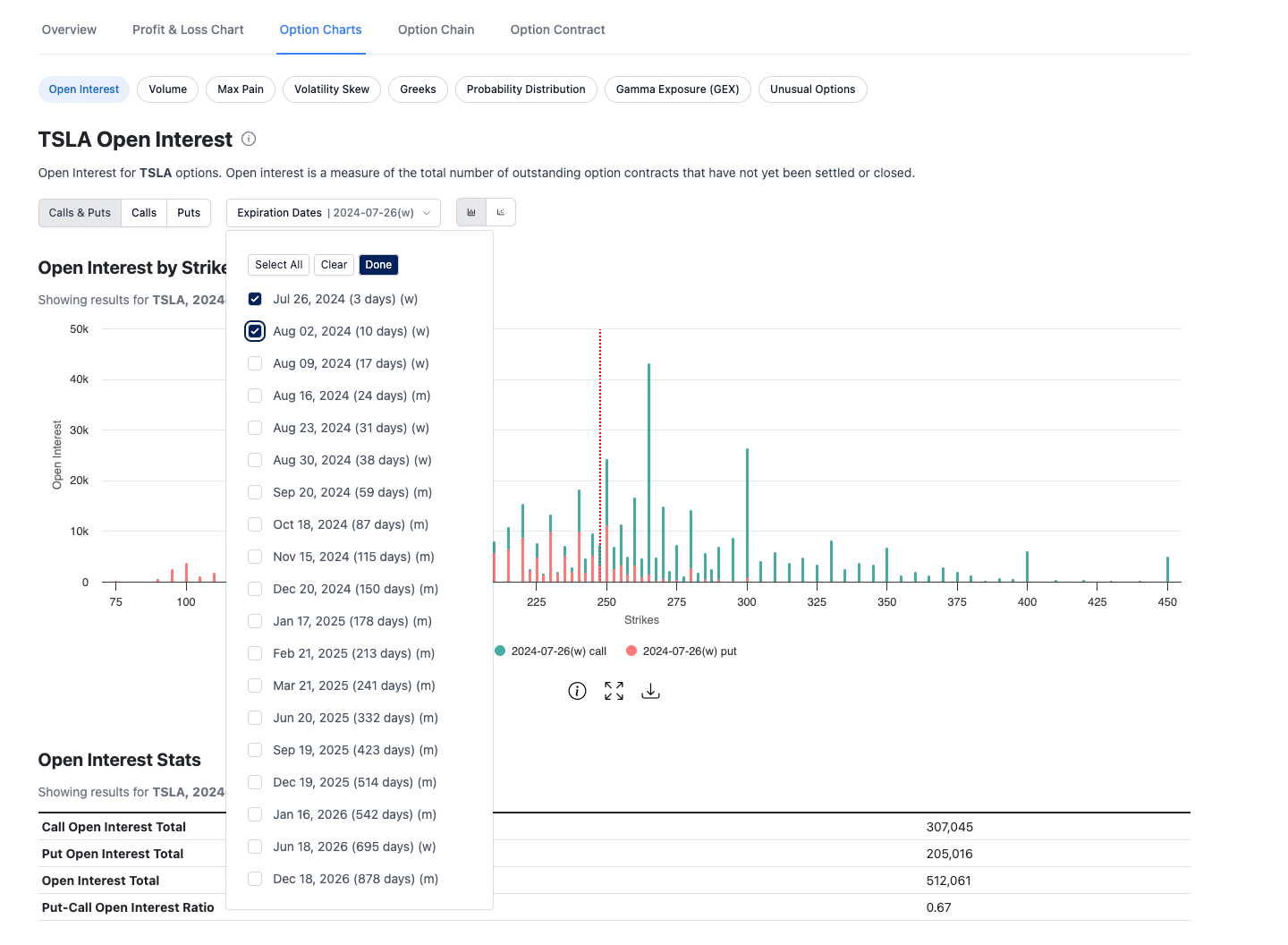Click Open Interest Total value 512,061
The width and height of the screenshot is (1288, 945).
coord(949,881)
